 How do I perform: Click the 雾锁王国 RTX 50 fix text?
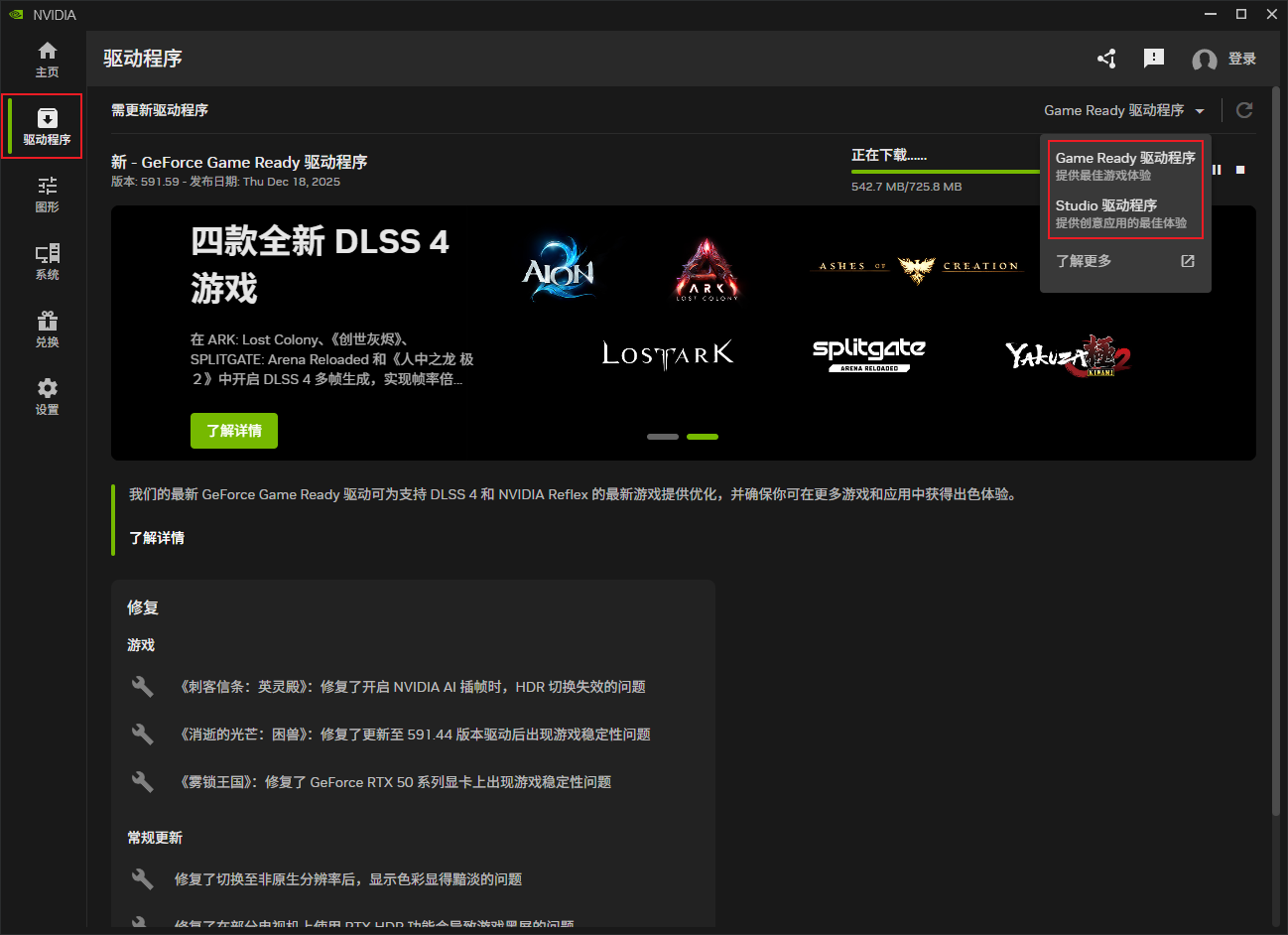393,782
